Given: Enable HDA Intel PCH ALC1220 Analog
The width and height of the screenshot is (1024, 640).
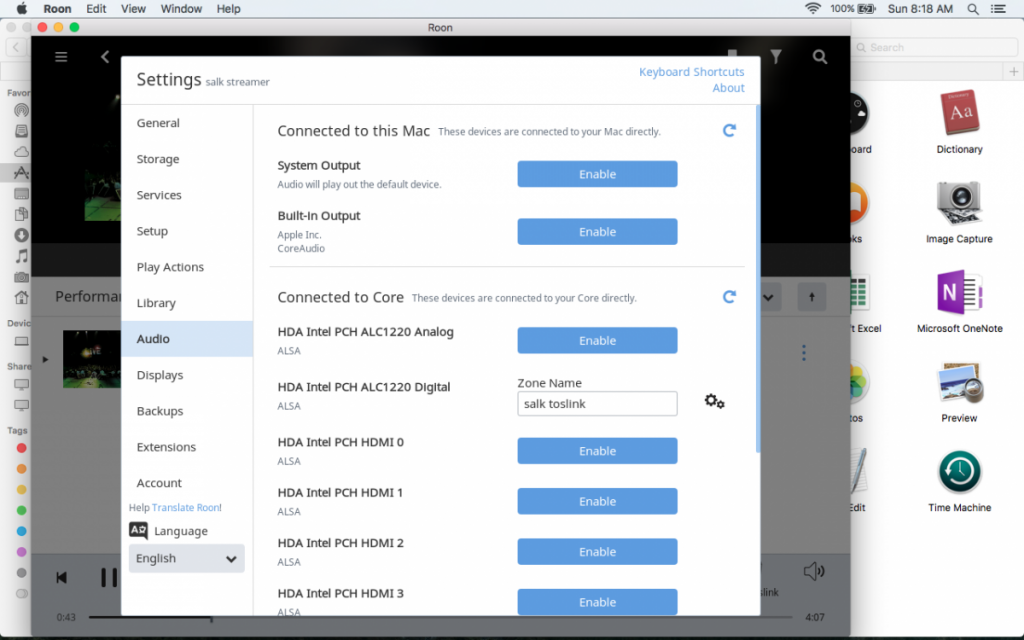Looking at the screenshot, I should [597, 340].
